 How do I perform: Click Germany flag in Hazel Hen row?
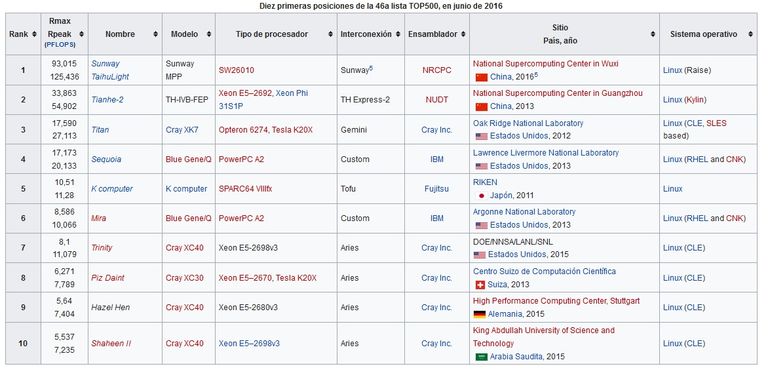480,314
